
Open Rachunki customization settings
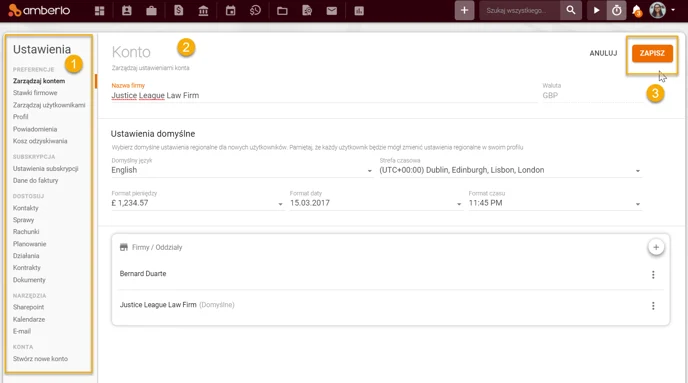coord(26,232)
